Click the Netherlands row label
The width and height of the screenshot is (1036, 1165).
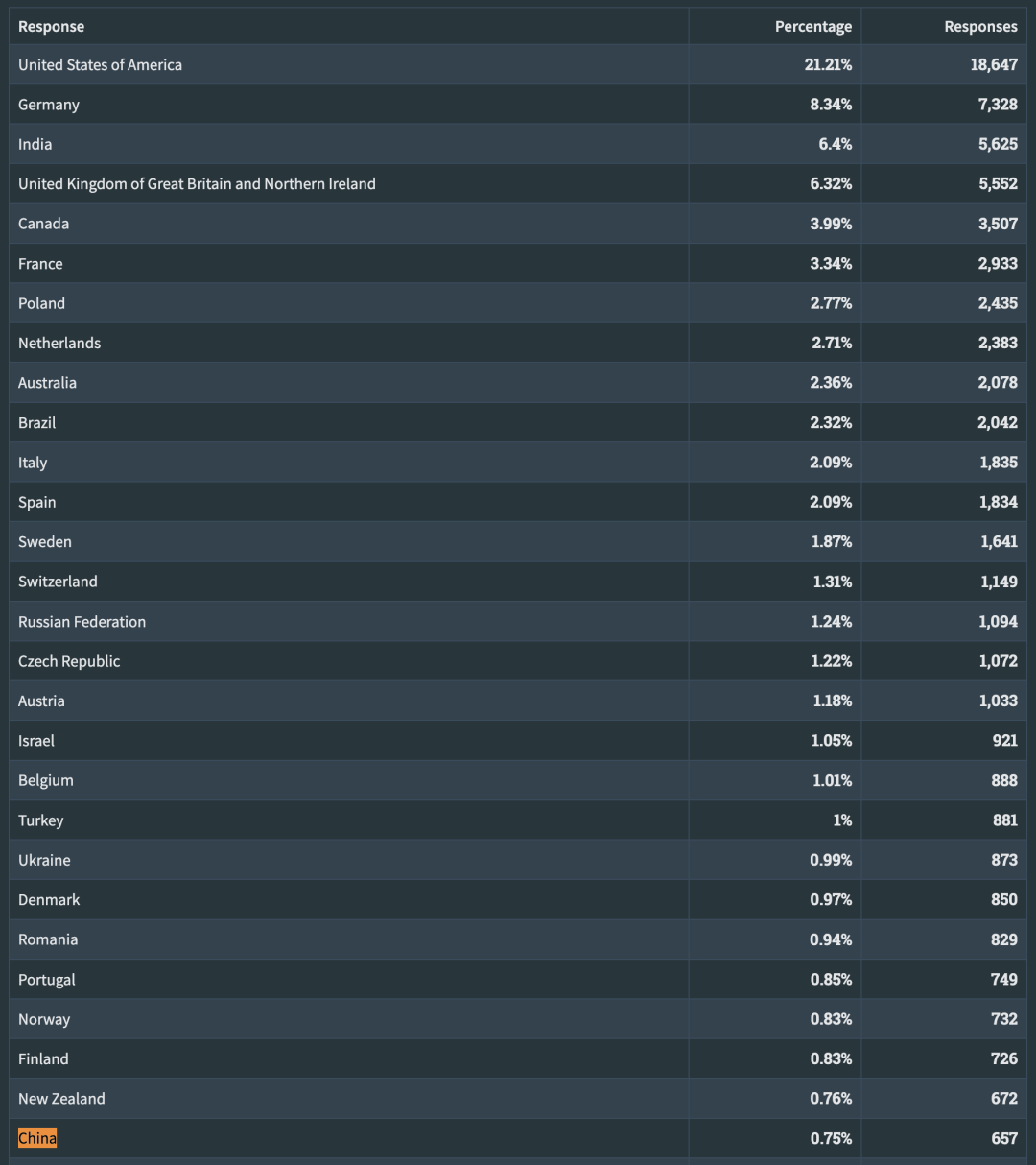pyautogui.click(x=59, y=343)
